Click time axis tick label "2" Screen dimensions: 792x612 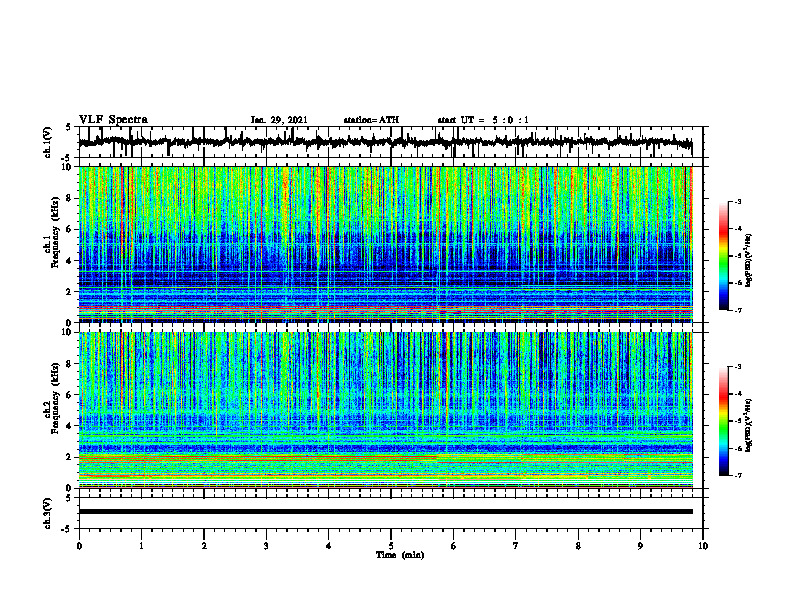point(204,546)
